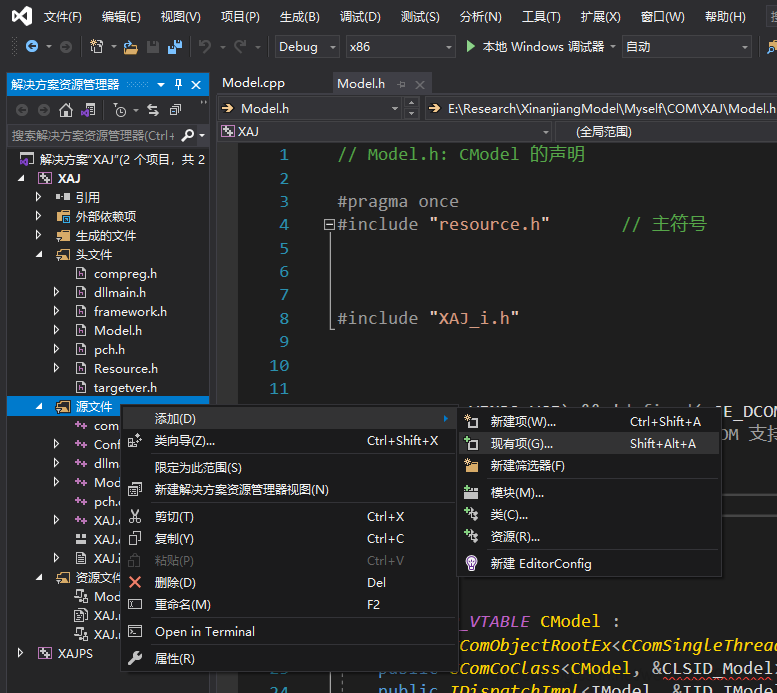The height and width of the screenshot is (693, 777).
Task: Click the Home icon in Solution Explorer
Action: [x=66, y=110]
